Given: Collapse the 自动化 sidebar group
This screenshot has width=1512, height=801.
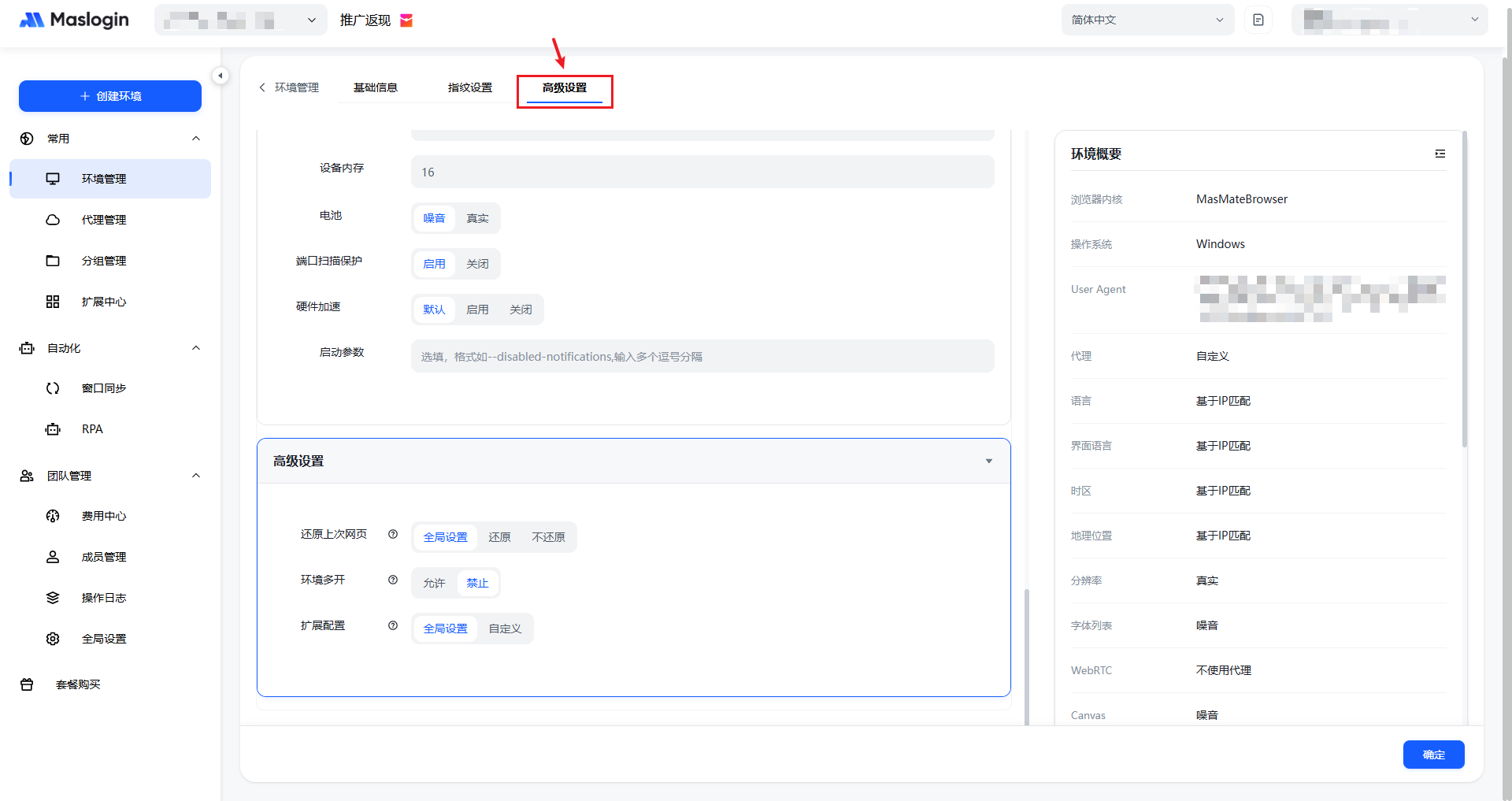Looking at the screenshot, I should (196, 348).
